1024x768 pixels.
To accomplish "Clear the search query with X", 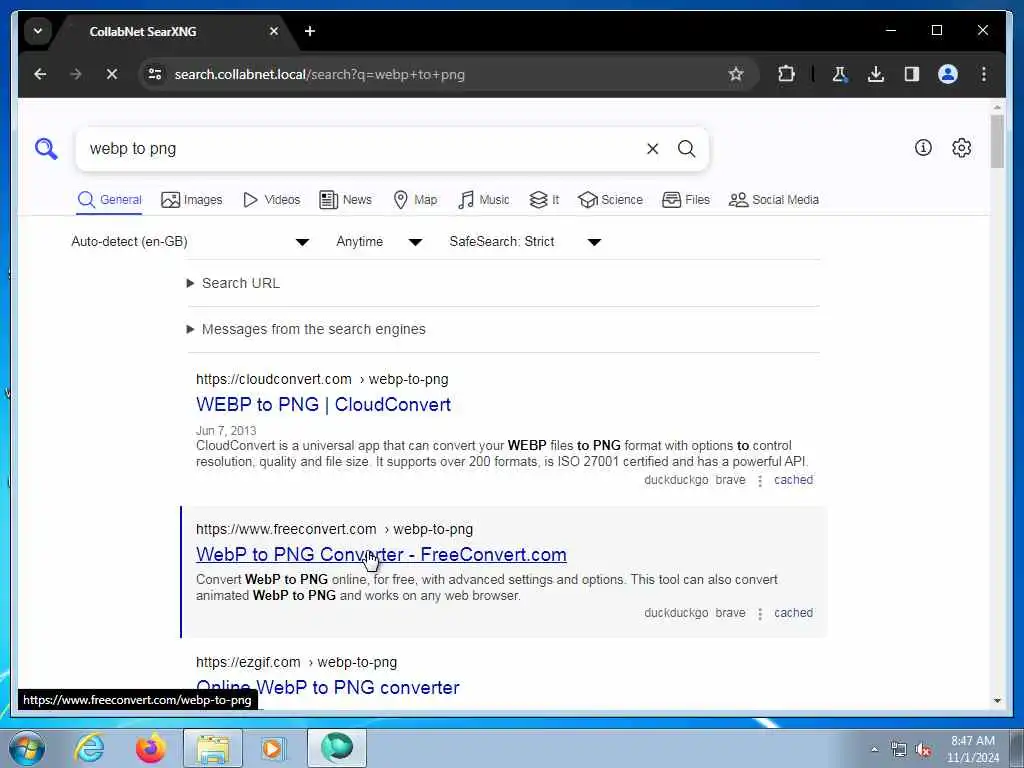I will (652, 149).
